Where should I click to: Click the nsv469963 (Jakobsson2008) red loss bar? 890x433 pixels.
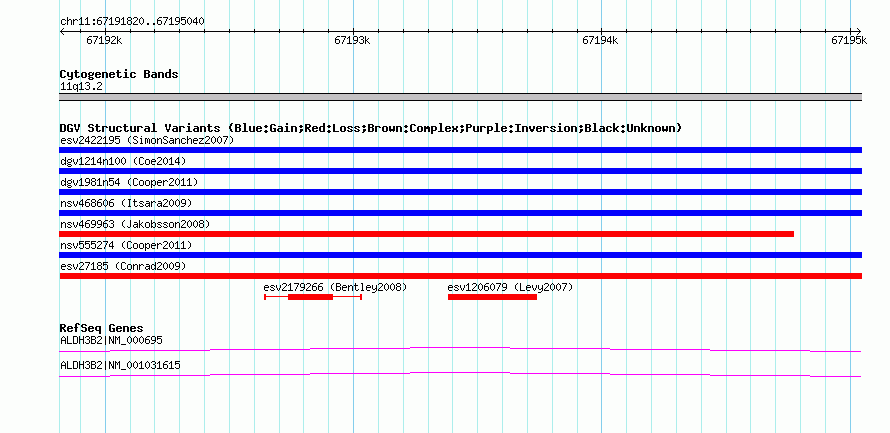click(426, 234)
